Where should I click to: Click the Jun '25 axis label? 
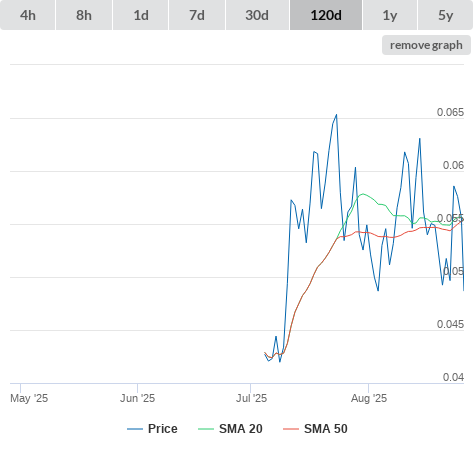(137, 398)
